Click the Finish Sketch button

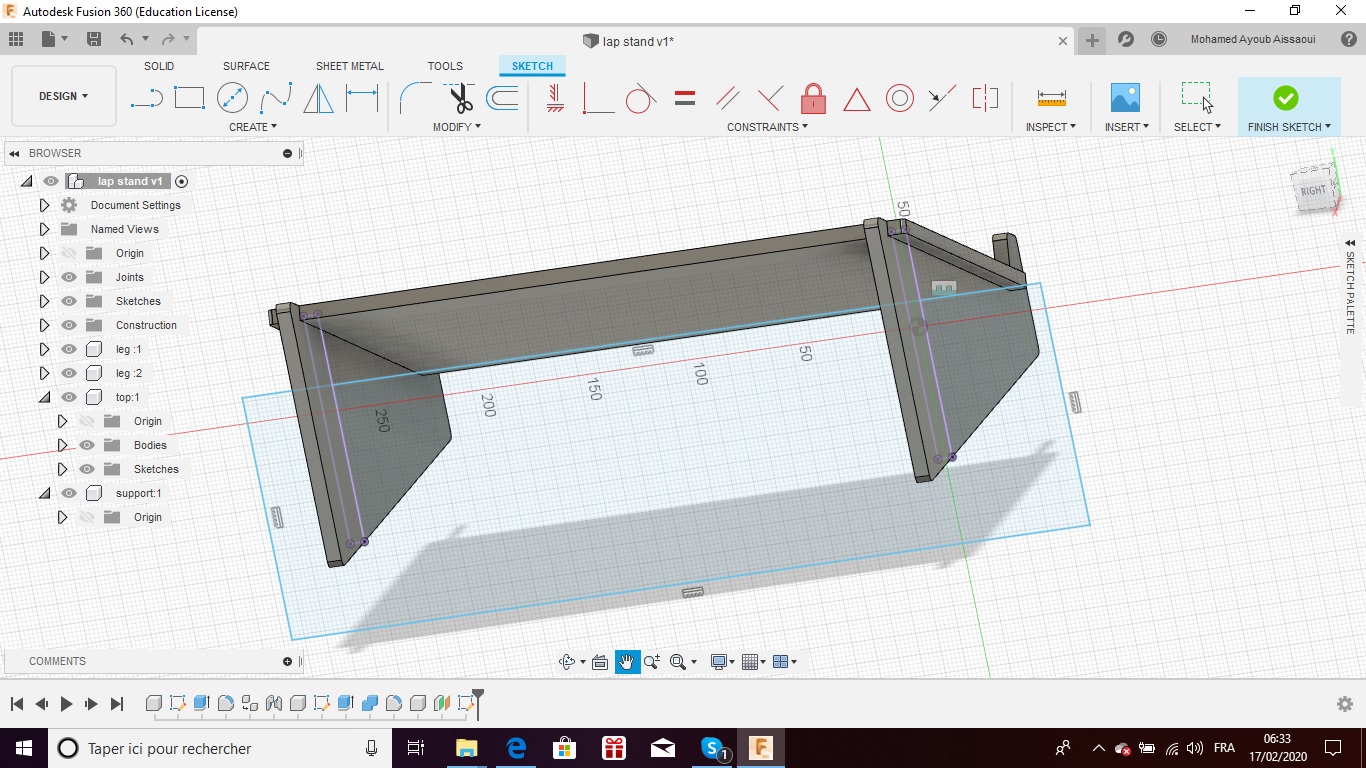(x=1287, y=98)
